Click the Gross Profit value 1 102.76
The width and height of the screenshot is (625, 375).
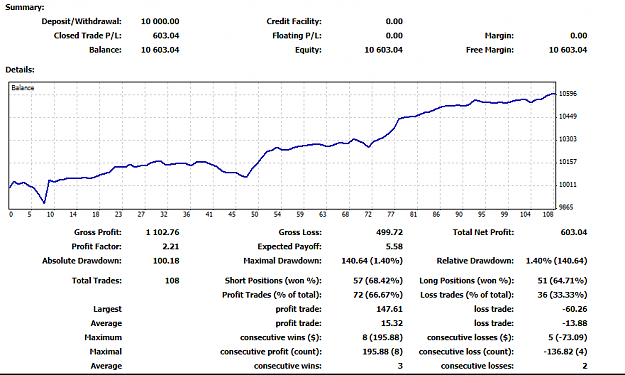[x=162, y=232]
